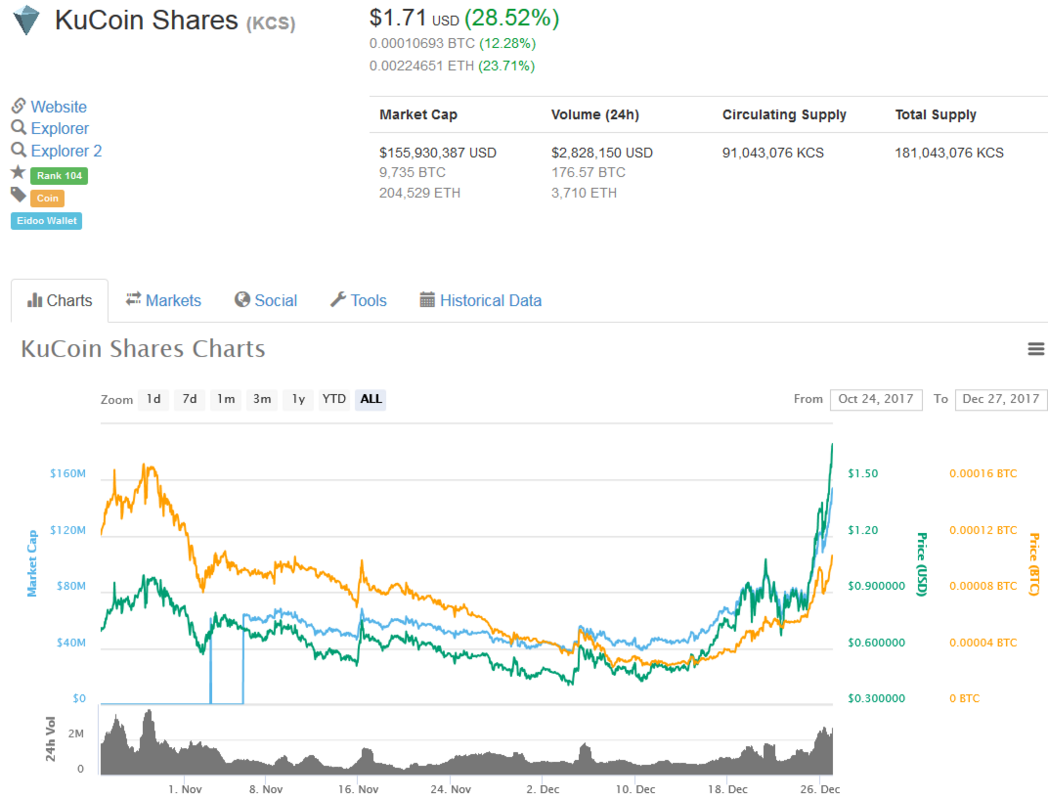Viewport: 1048px width, 800px height.
Task: Click the 204,529 ETH market cap value
Action: [420, 192]
